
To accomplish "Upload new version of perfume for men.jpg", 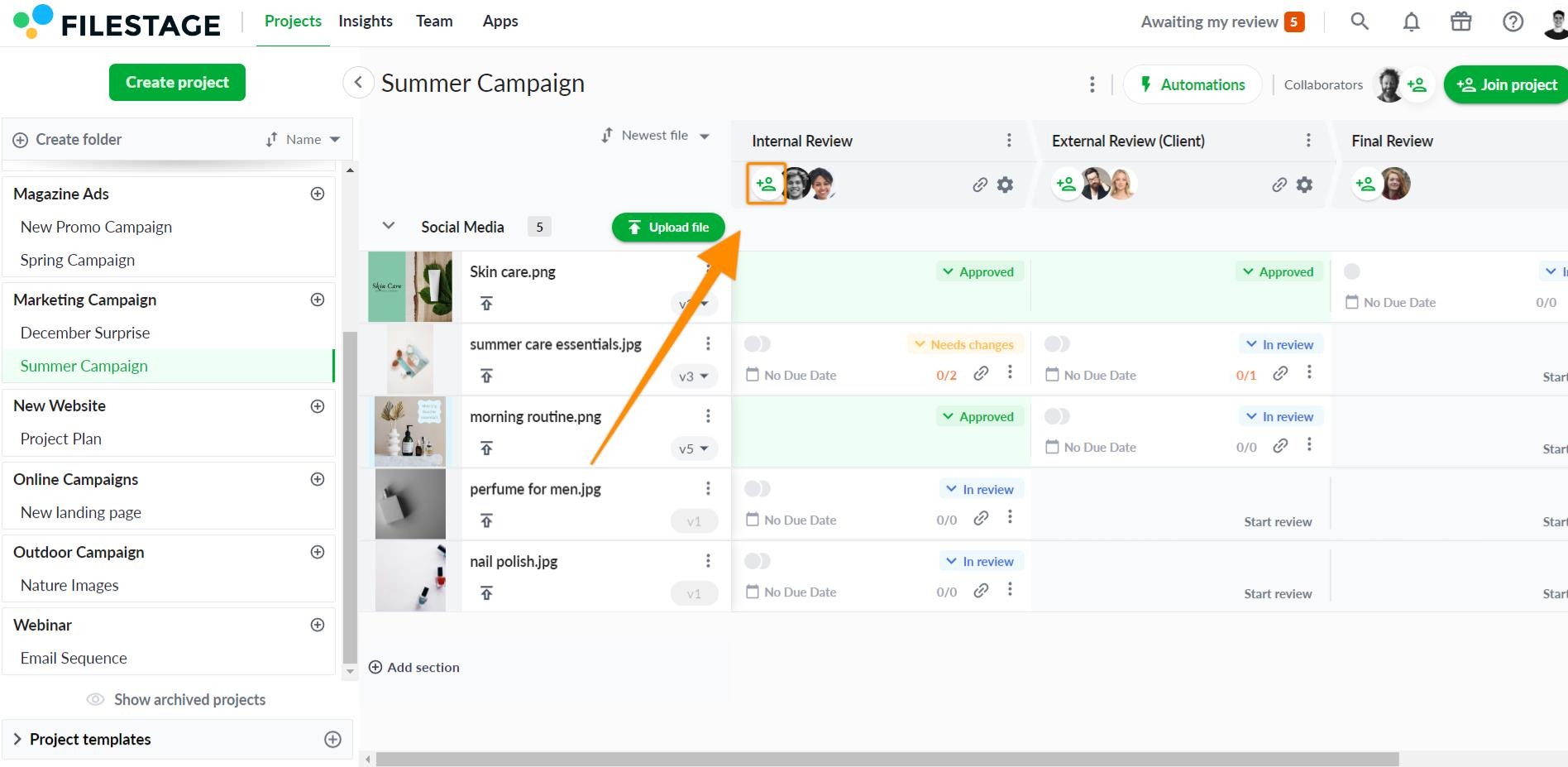I will 486,520.
